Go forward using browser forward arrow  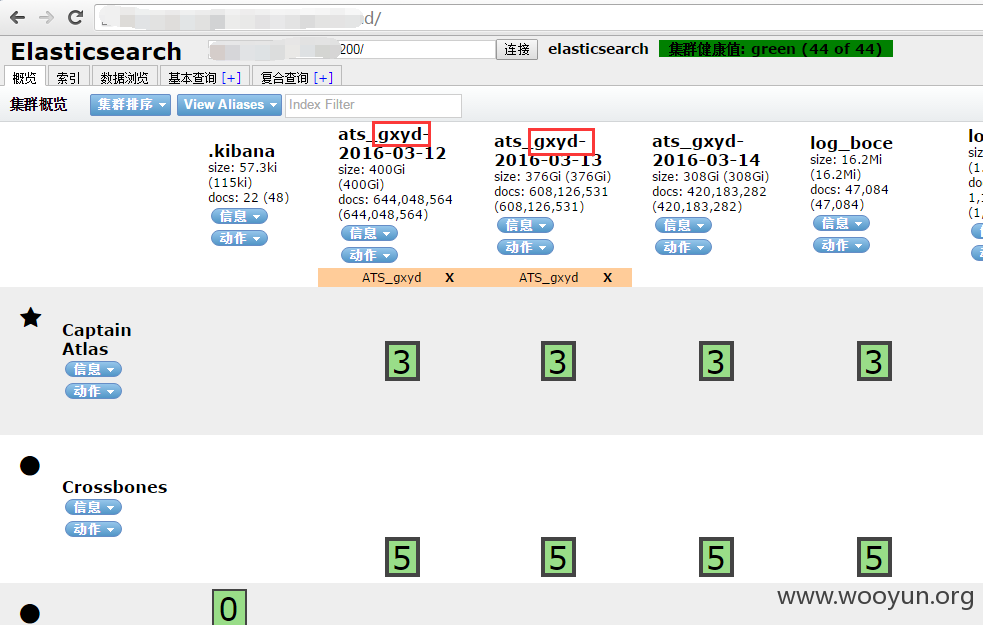click(46, 18)
